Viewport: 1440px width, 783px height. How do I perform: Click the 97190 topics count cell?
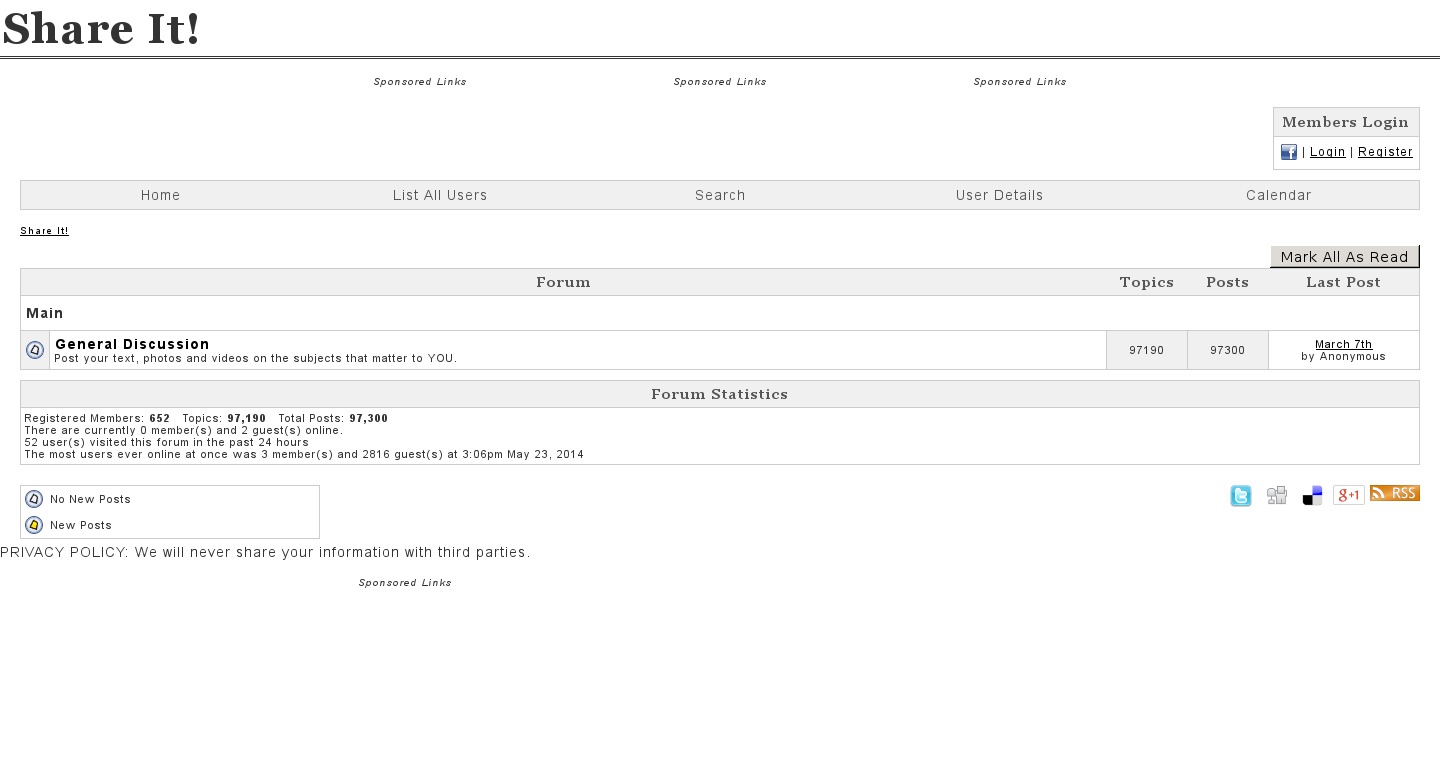(1147, 350)
